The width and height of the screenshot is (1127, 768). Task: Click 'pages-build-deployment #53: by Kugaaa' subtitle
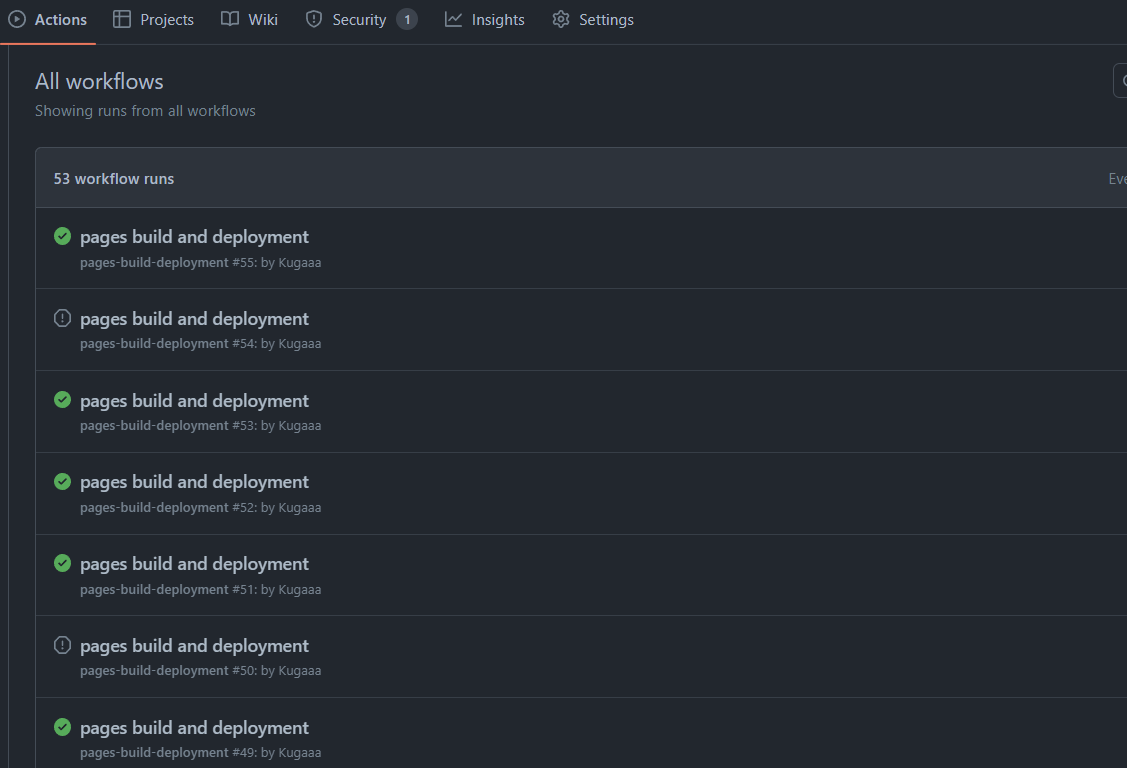[x=201, y=425]
